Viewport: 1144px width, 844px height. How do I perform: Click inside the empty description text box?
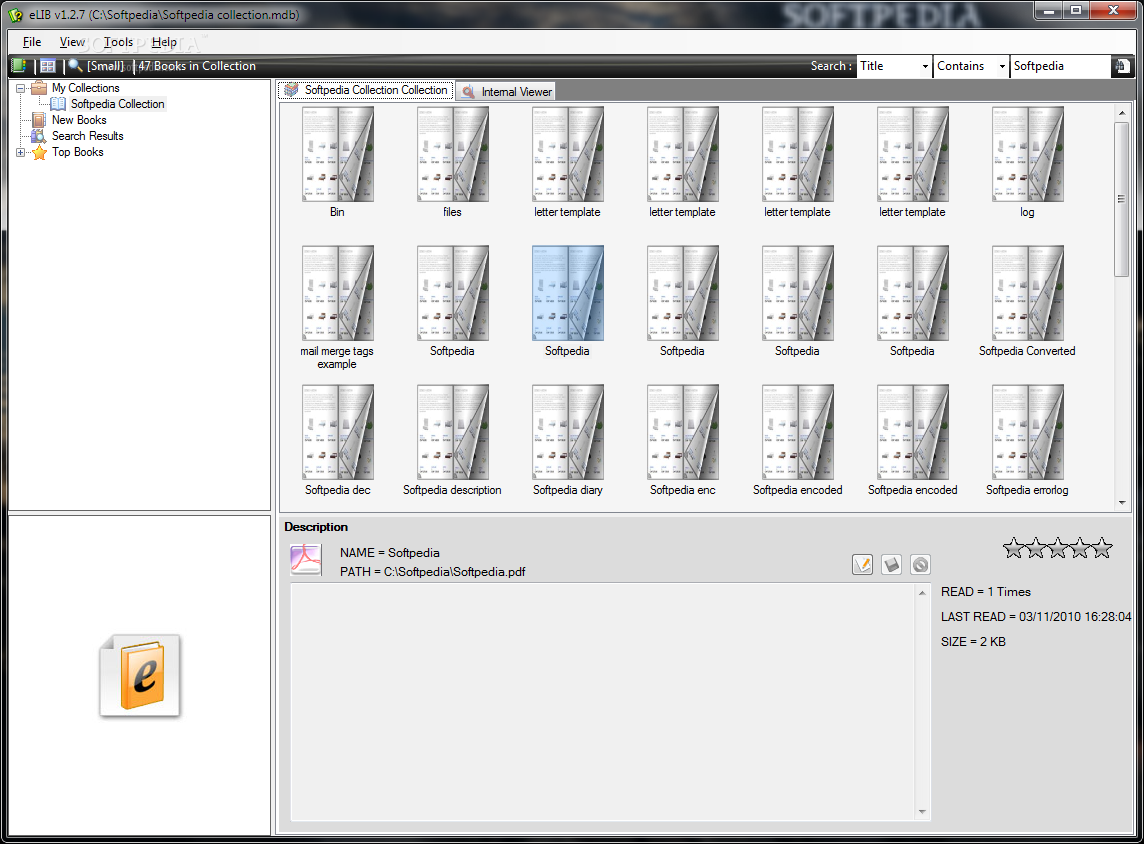(x=603, y=702)
